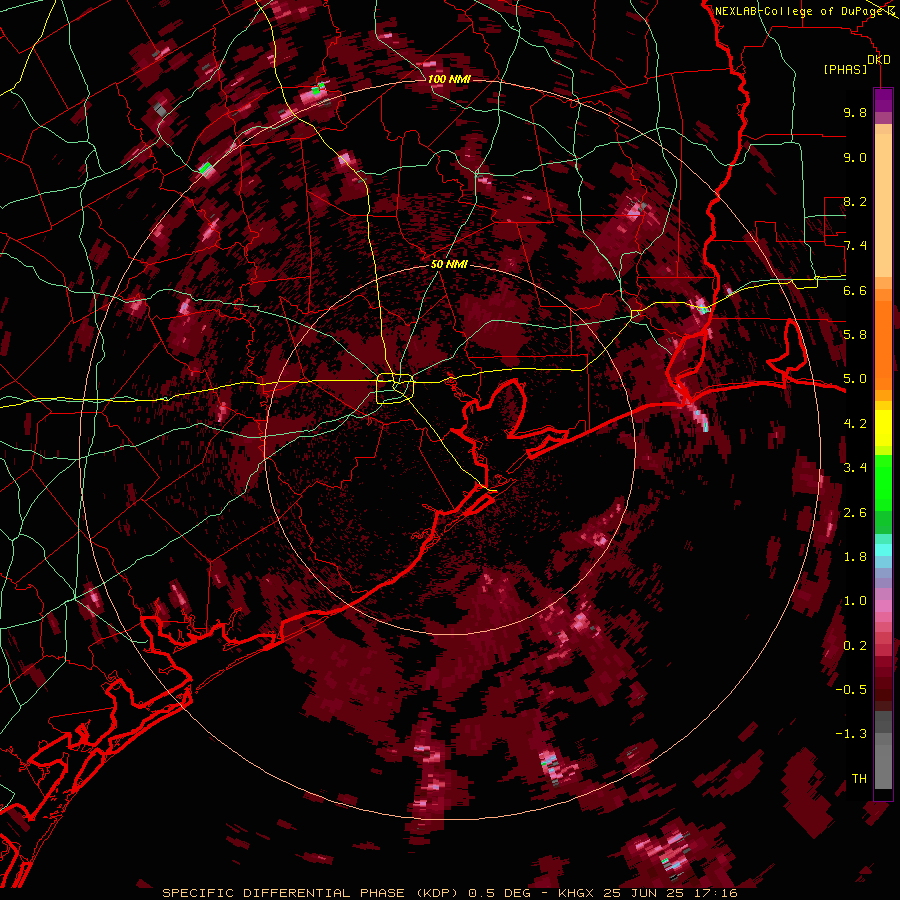Click the DKD label above the color bar

879,59
